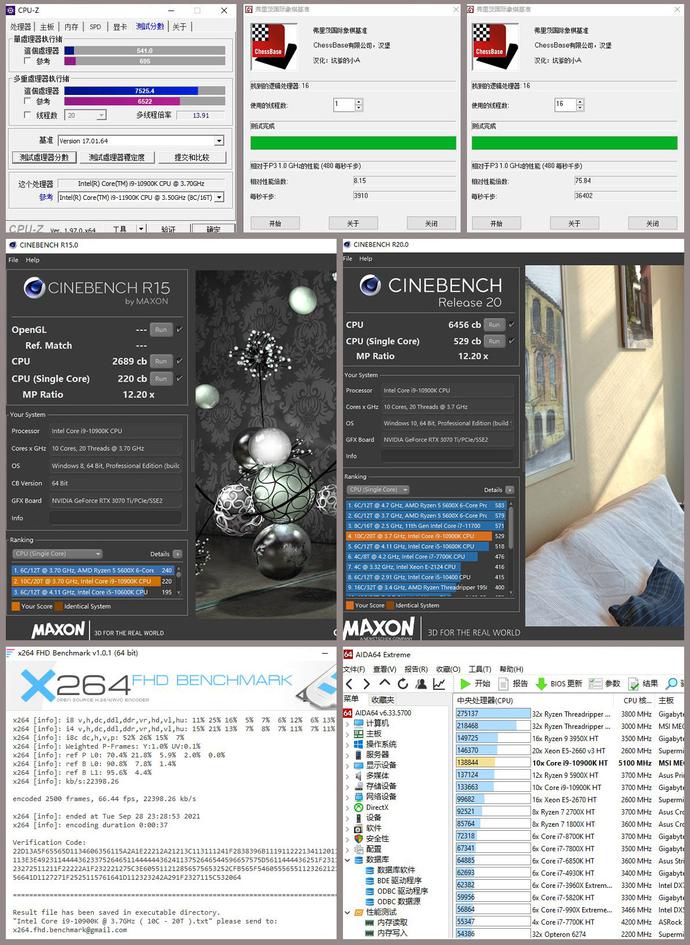690x945 pixels.
Task: Click Cinebench R15 Info input field
Action: pos(115,518)
